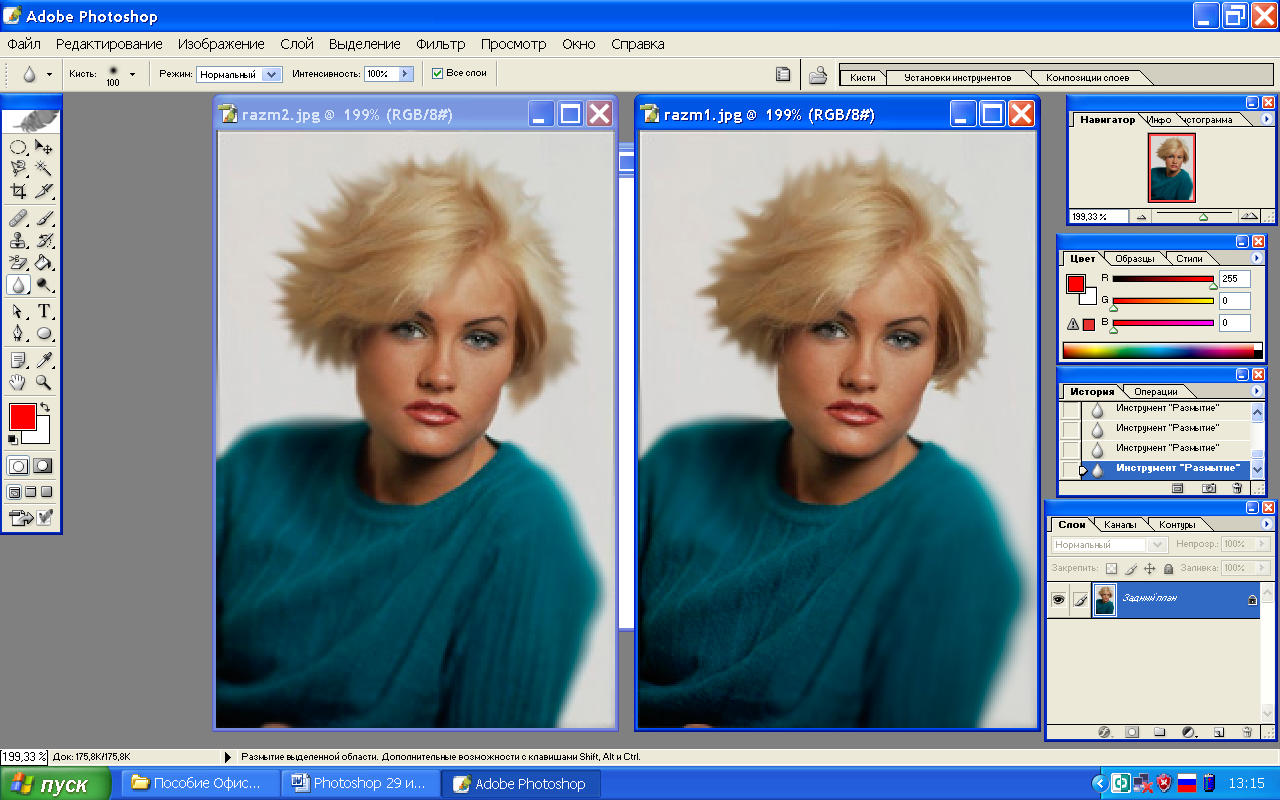Select the Path Selection arrow tool
The width and height of the screenshot is (1280, 800).
(x=18, y=311)
